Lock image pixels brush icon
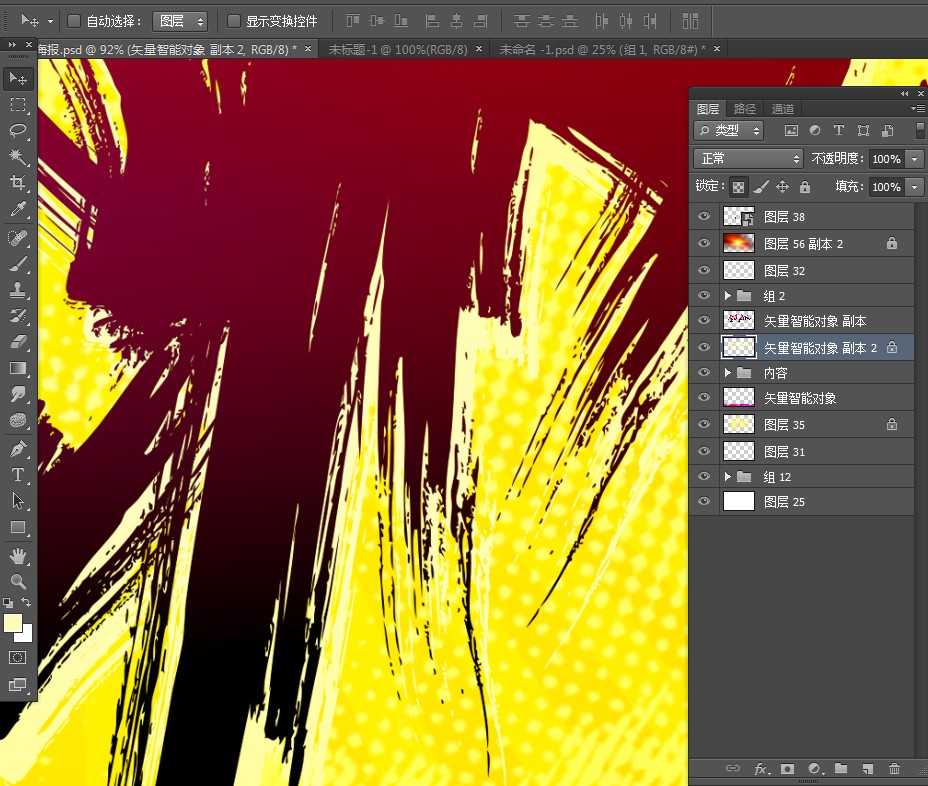Viewport: 928px width, 786px height. (761, 188)
